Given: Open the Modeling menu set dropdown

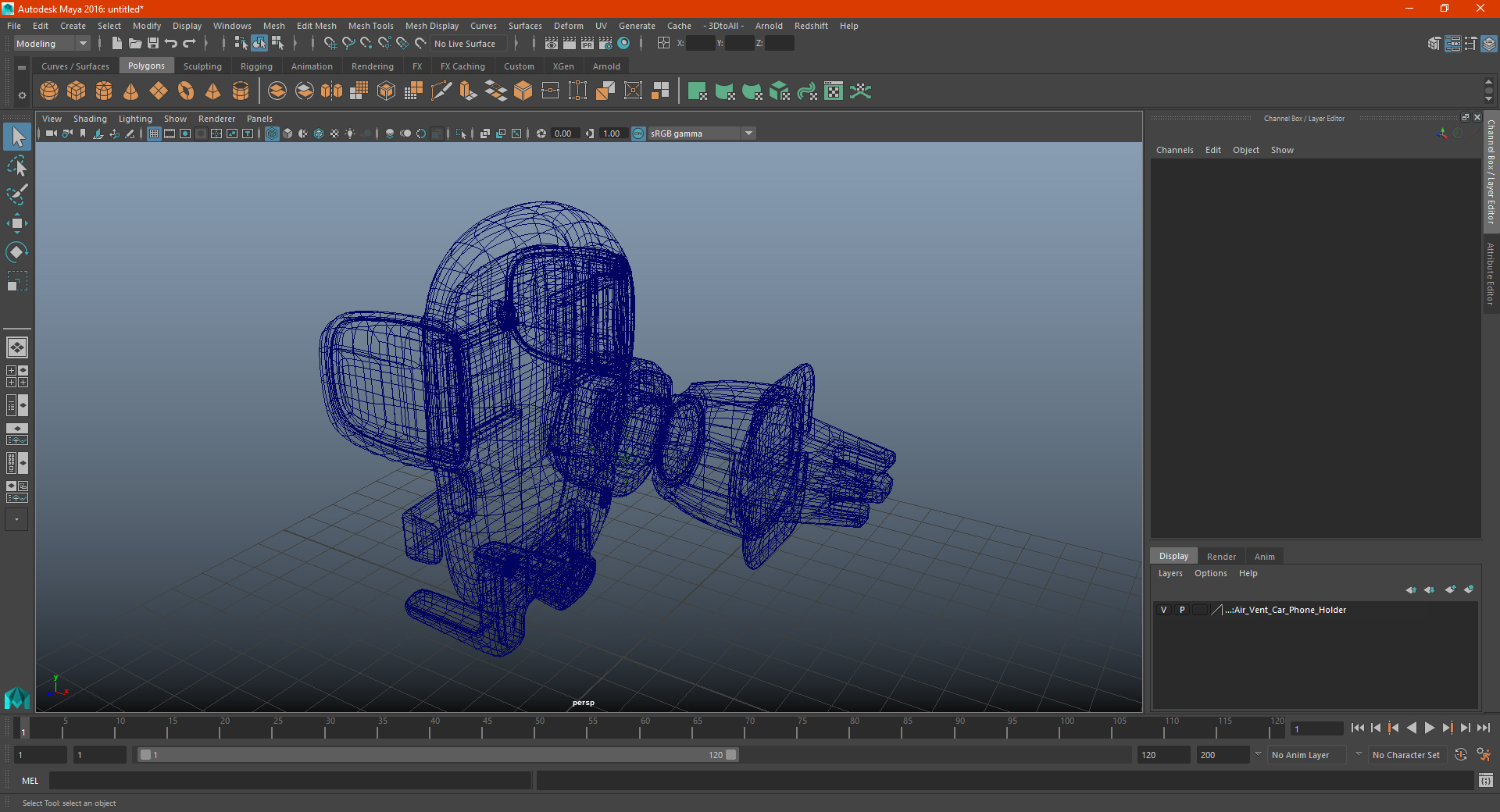Looking at the screenshot, I should [52, 44].
